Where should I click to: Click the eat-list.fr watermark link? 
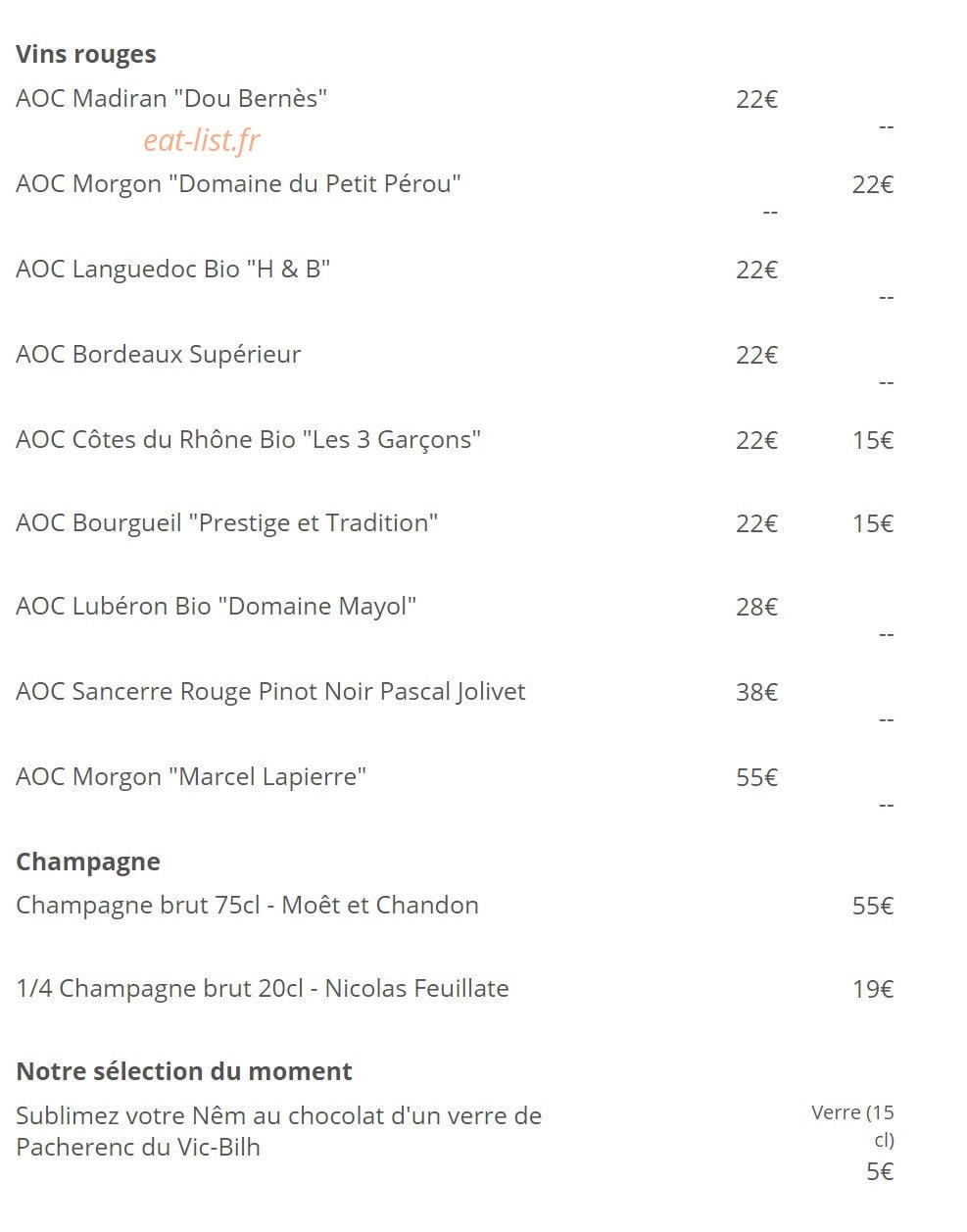pyautogui.click(x=202, y=141)
